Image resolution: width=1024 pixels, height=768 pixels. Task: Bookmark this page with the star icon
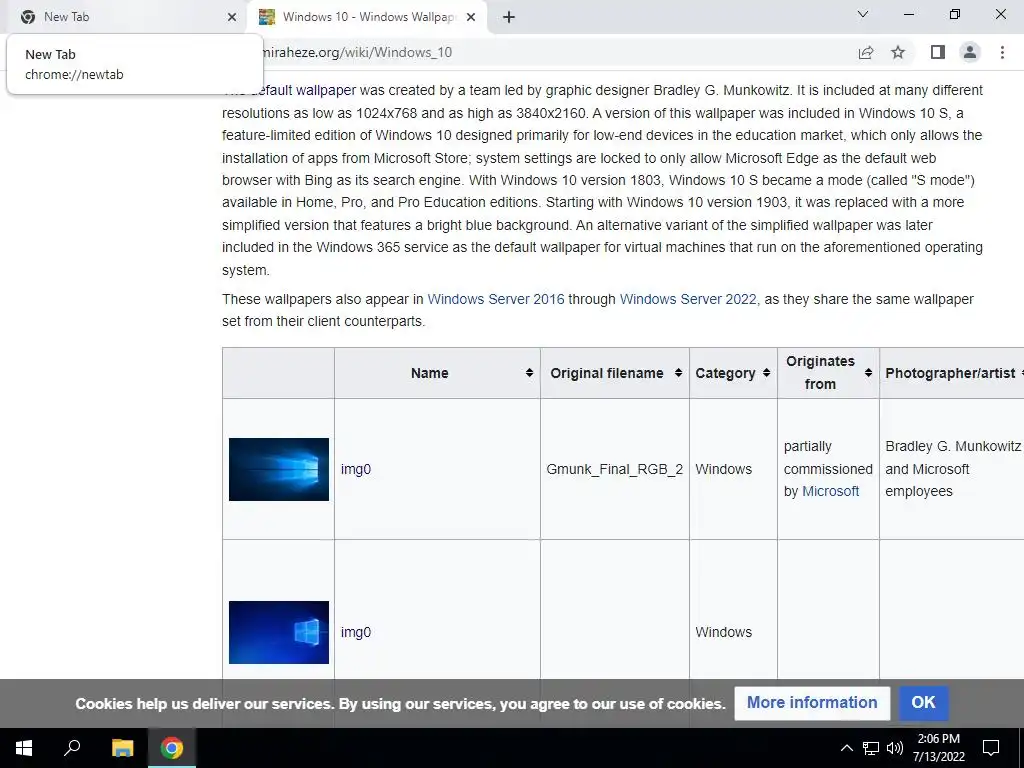[x=898, y=52]
